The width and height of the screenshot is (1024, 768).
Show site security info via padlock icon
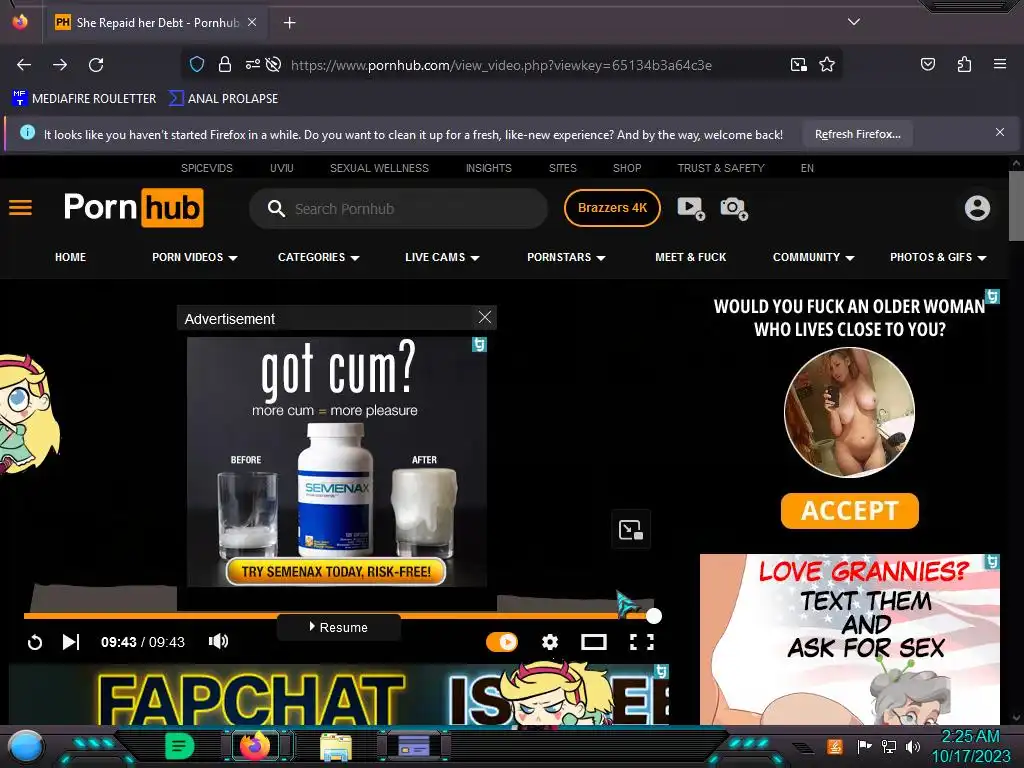(225, 65)
